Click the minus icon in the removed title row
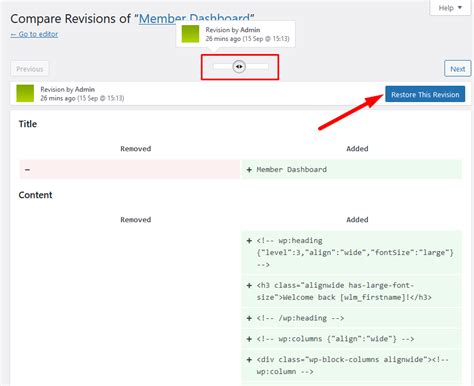The width and height of the screenshot is (474, 386). 27,170
